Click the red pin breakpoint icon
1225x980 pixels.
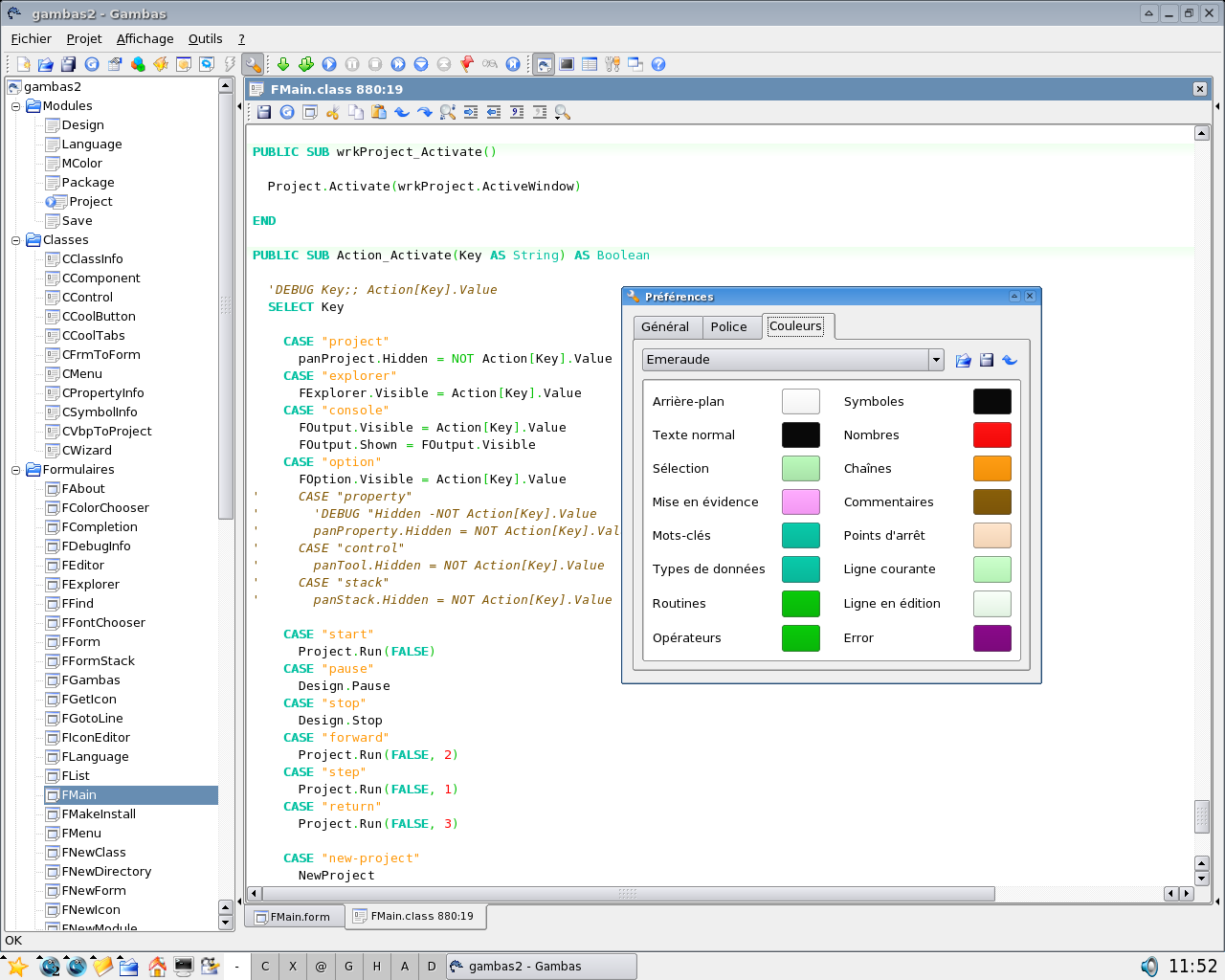click(x=467, y=64)
